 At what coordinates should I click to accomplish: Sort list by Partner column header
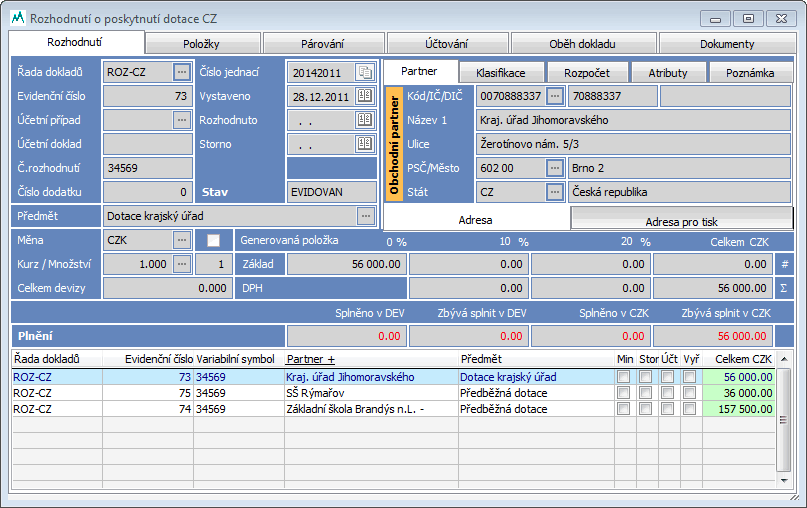pos(310,359)
